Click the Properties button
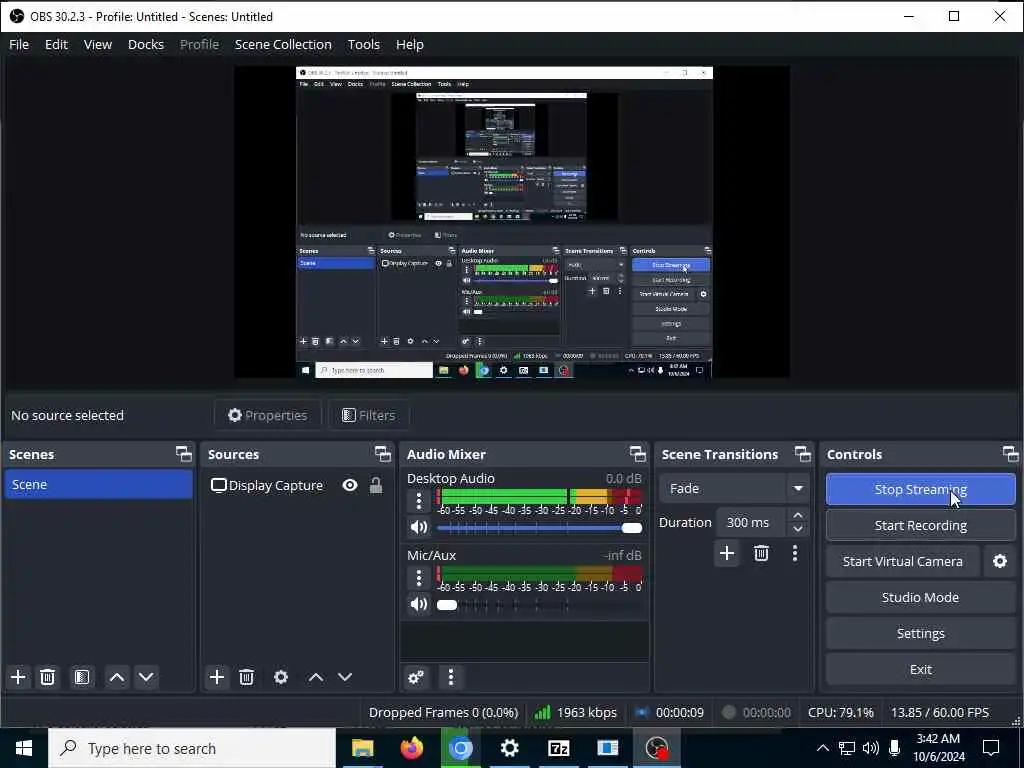Screen dimensions: 1024x768 [x=268, y=415]
